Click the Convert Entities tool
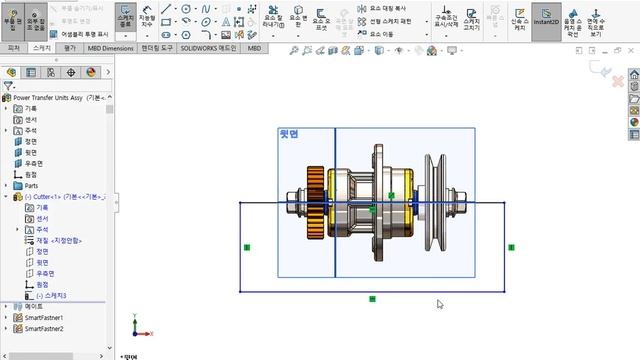Image resolution: width=640 pixels, height=360 pixels. tap(298, 16)
